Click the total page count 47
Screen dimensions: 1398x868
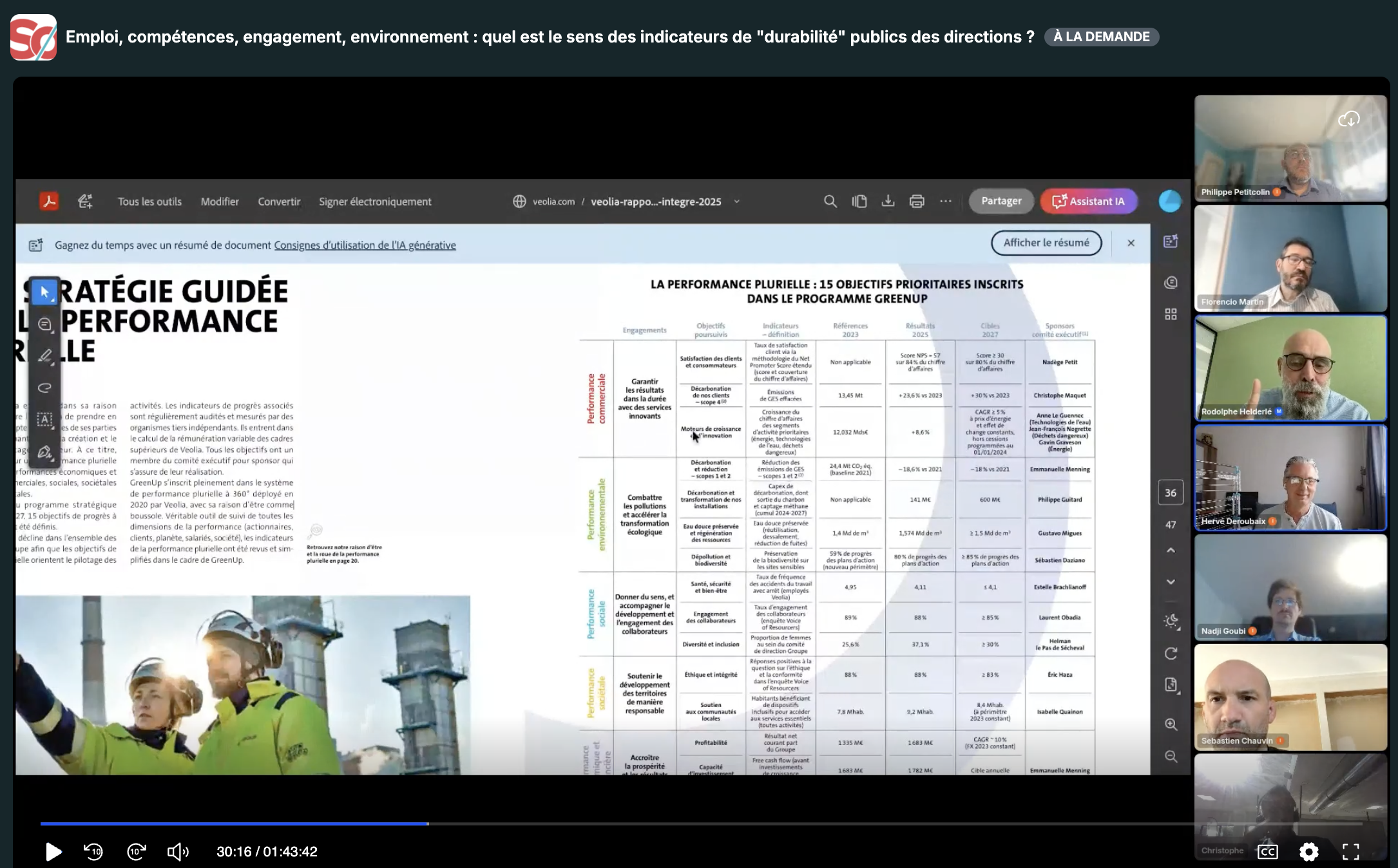tap(1171, 525)
